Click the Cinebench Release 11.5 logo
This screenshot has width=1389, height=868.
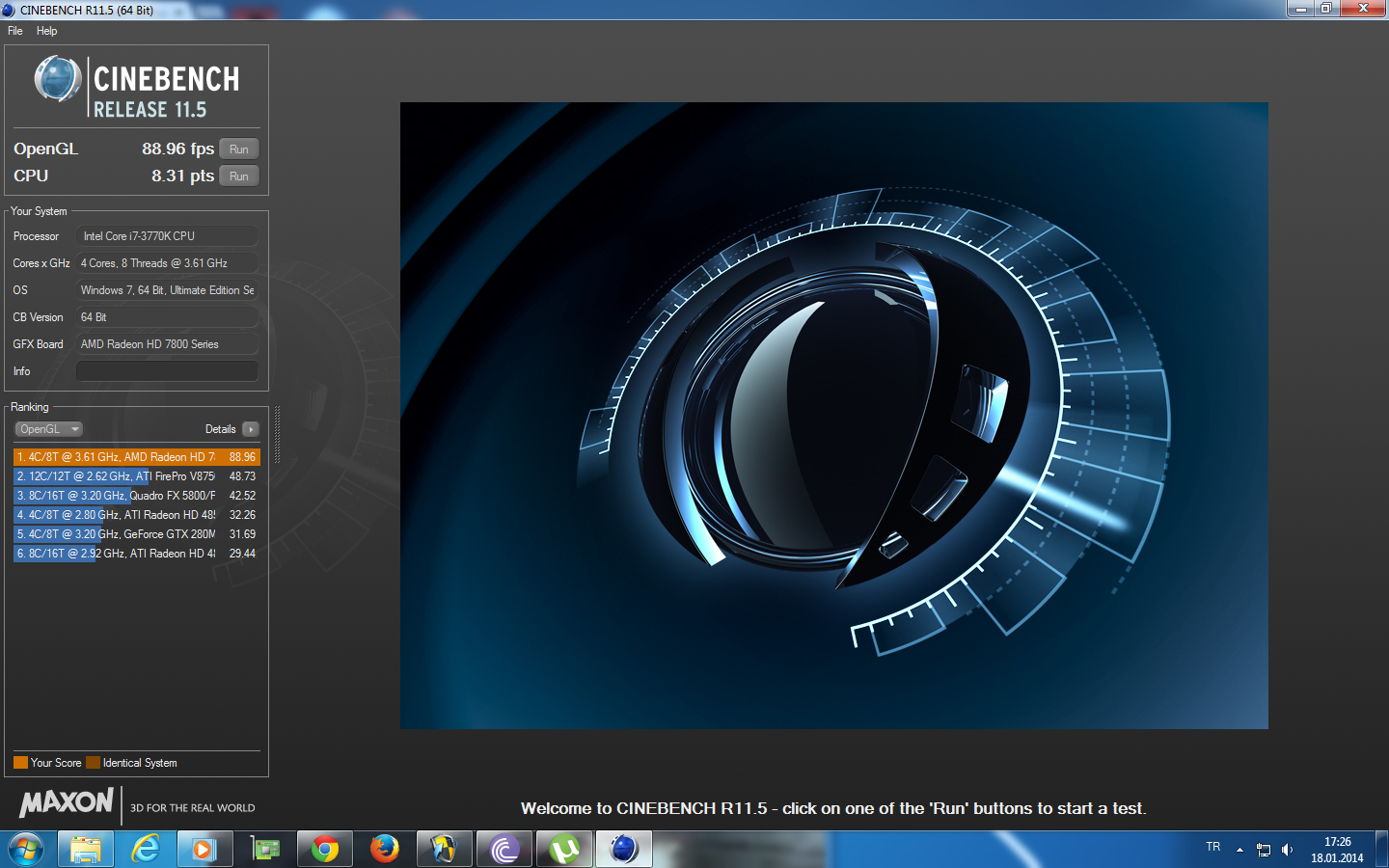tap(137, 87)
